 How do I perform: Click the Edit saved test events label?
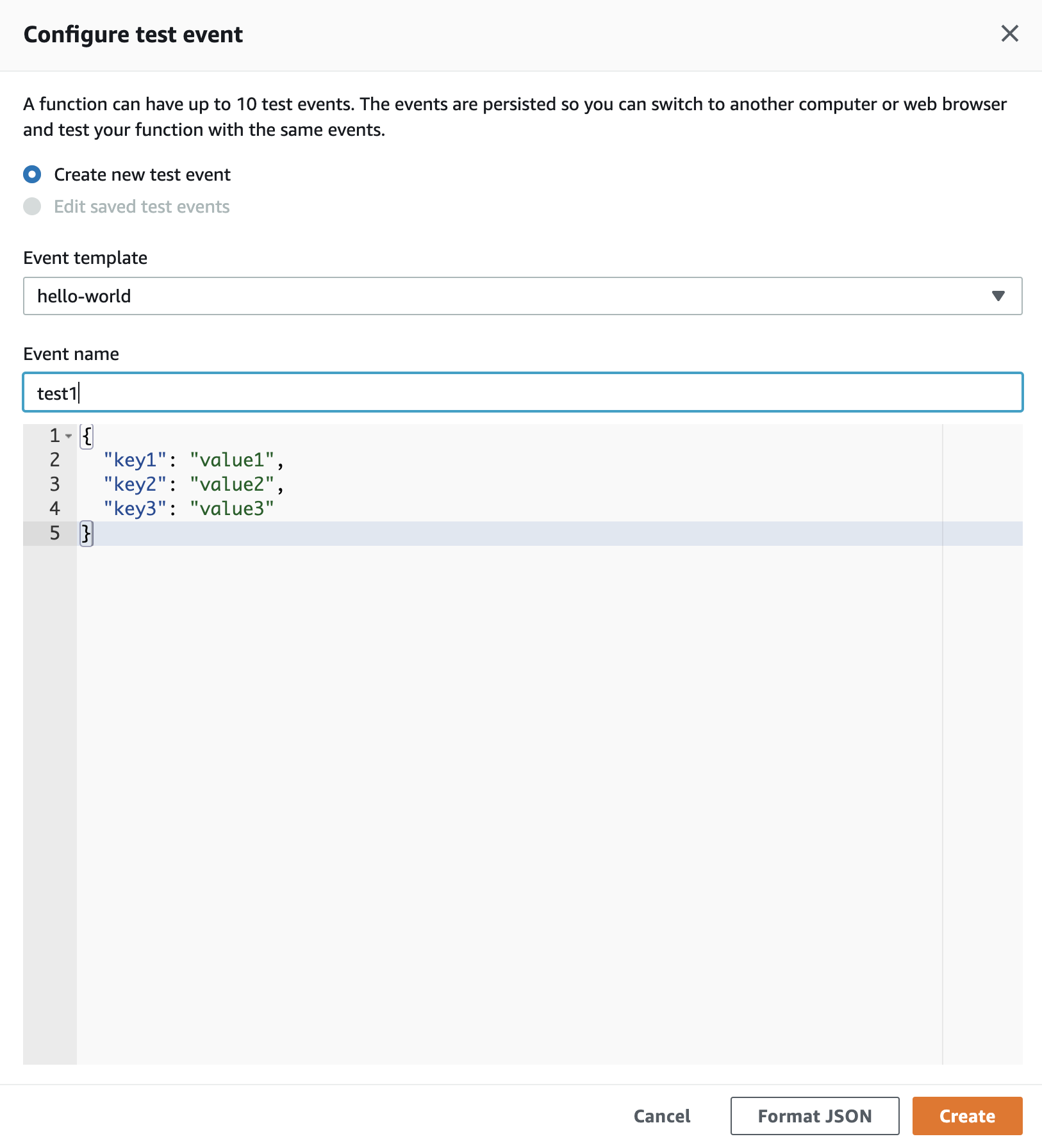click(142, 206)
